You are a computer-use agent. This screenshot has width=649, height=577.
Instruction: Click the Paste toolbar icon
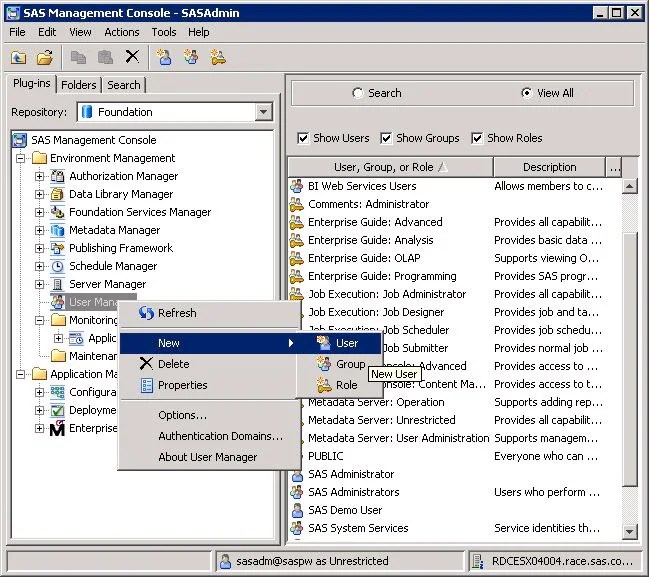coord(105,57)
